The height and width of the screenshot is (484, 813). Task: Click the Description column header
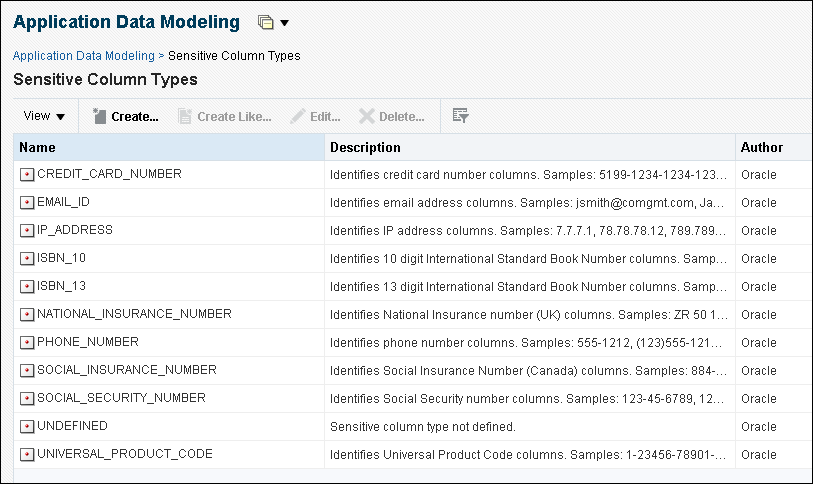(x=365, y=147)
